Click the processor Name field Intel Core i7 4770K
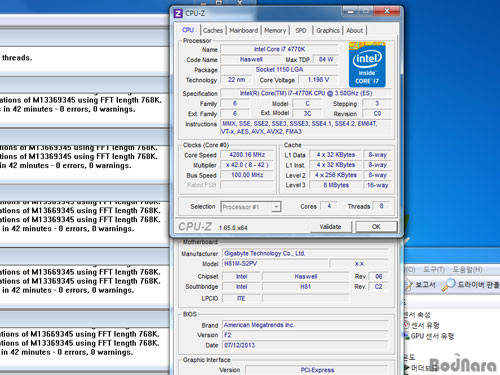 click(x=279, y=49)
